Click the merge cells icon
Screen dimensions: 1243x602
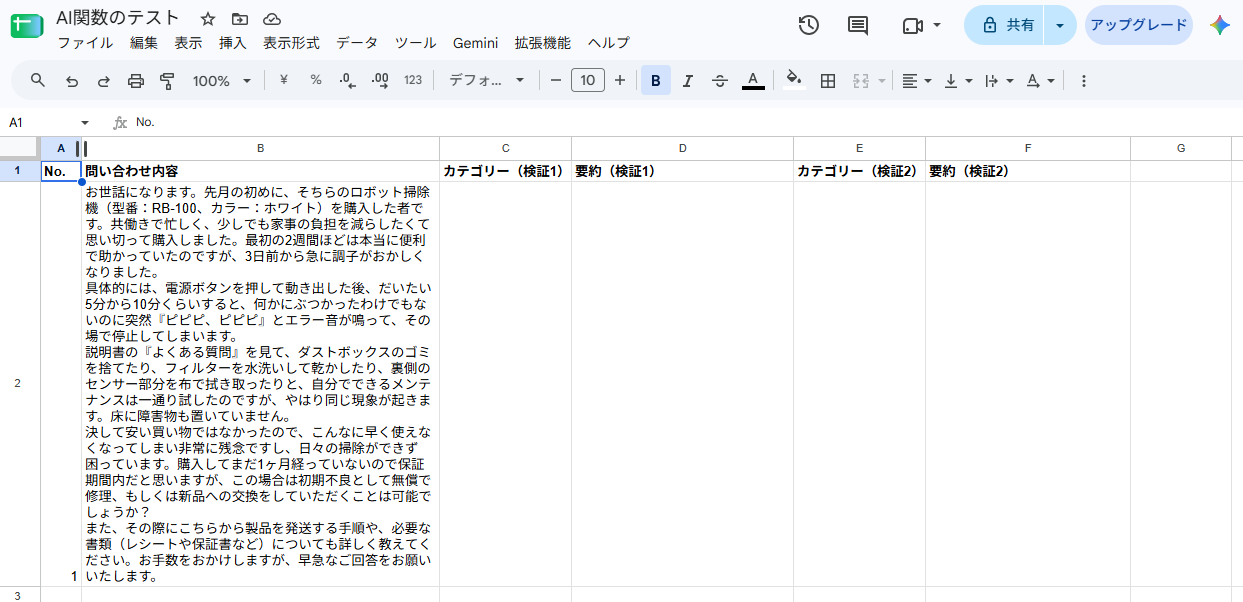click(861, 80)
